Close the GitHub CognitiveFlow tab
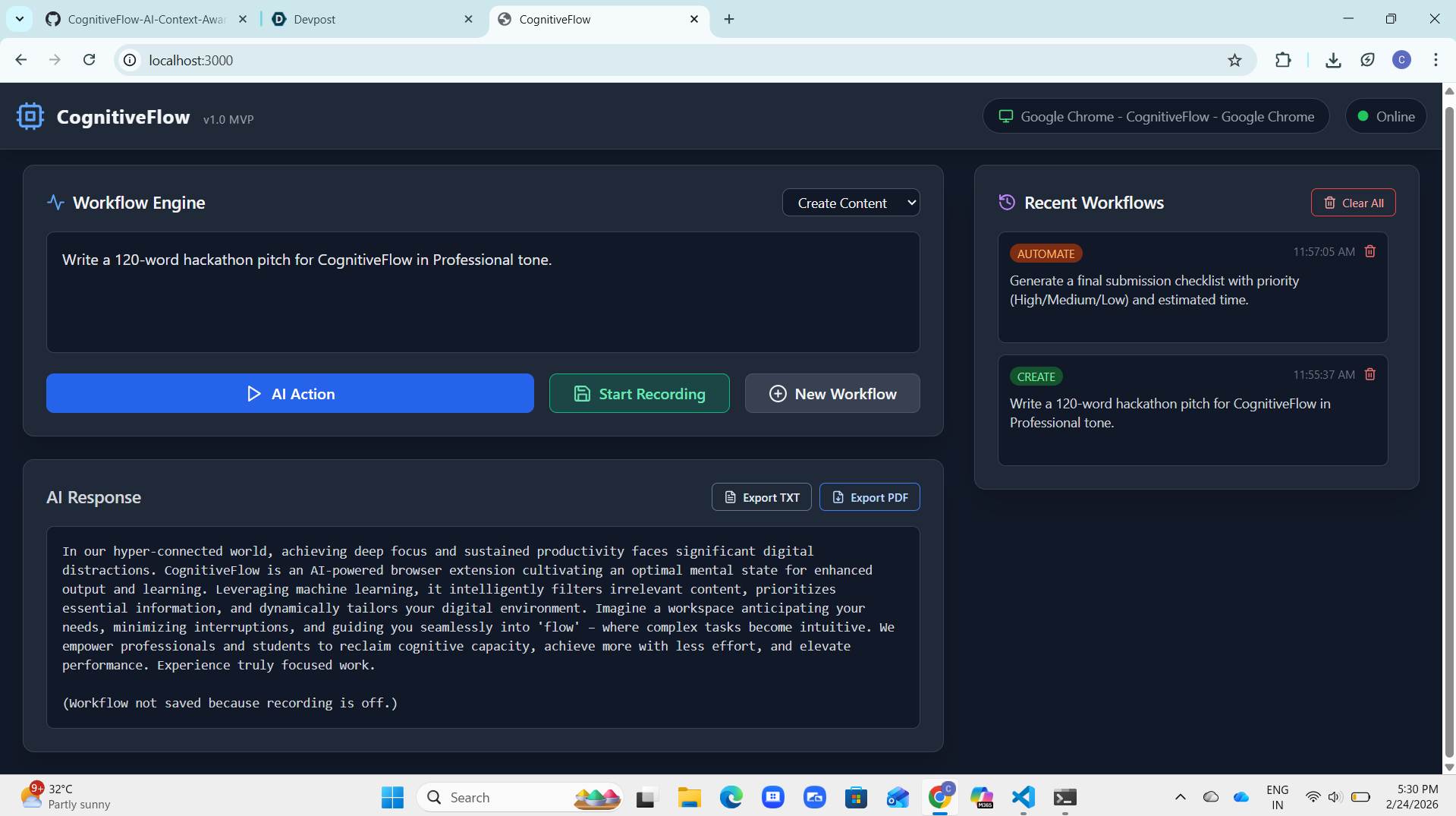This screenshot has width=1456, height=816. click(243, 19)
